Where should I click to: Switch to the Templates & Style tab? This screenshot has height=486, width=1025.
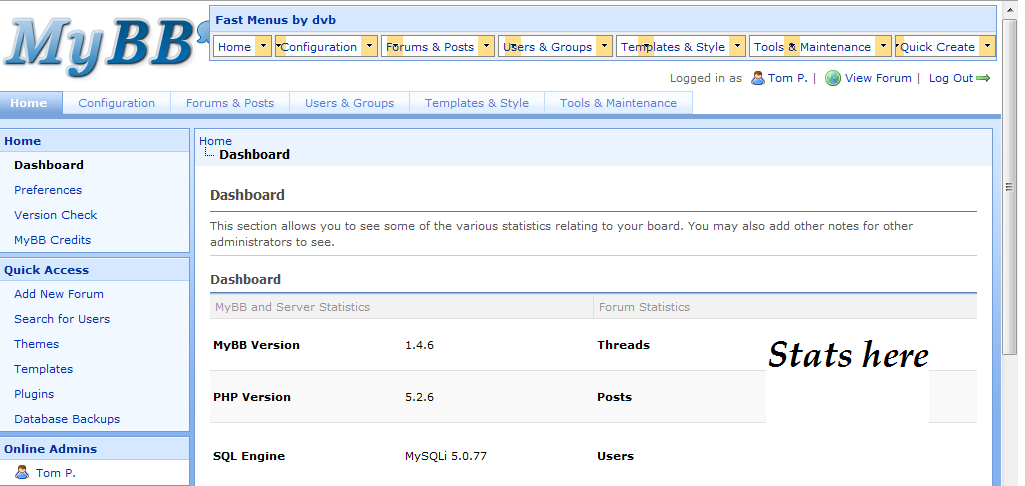477,103
